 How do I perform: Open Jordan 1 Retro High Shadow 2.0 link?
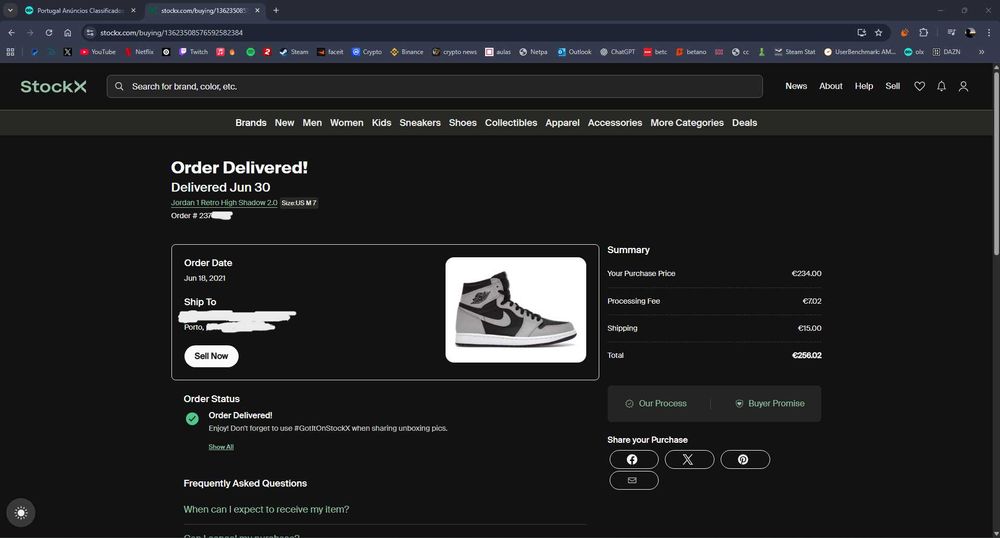[x=224, y=203]
